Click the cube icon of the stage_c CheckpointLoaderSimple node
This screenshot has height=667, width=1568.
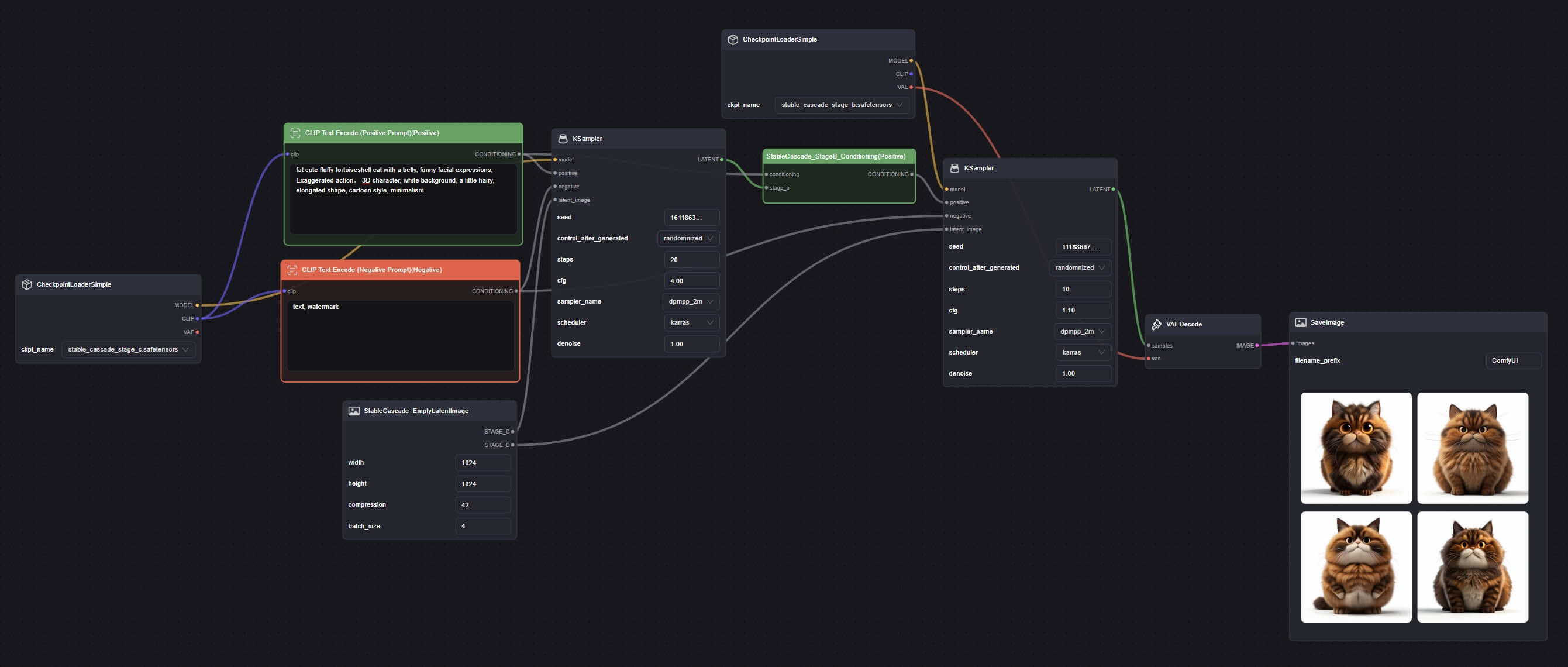pos(27,284)
